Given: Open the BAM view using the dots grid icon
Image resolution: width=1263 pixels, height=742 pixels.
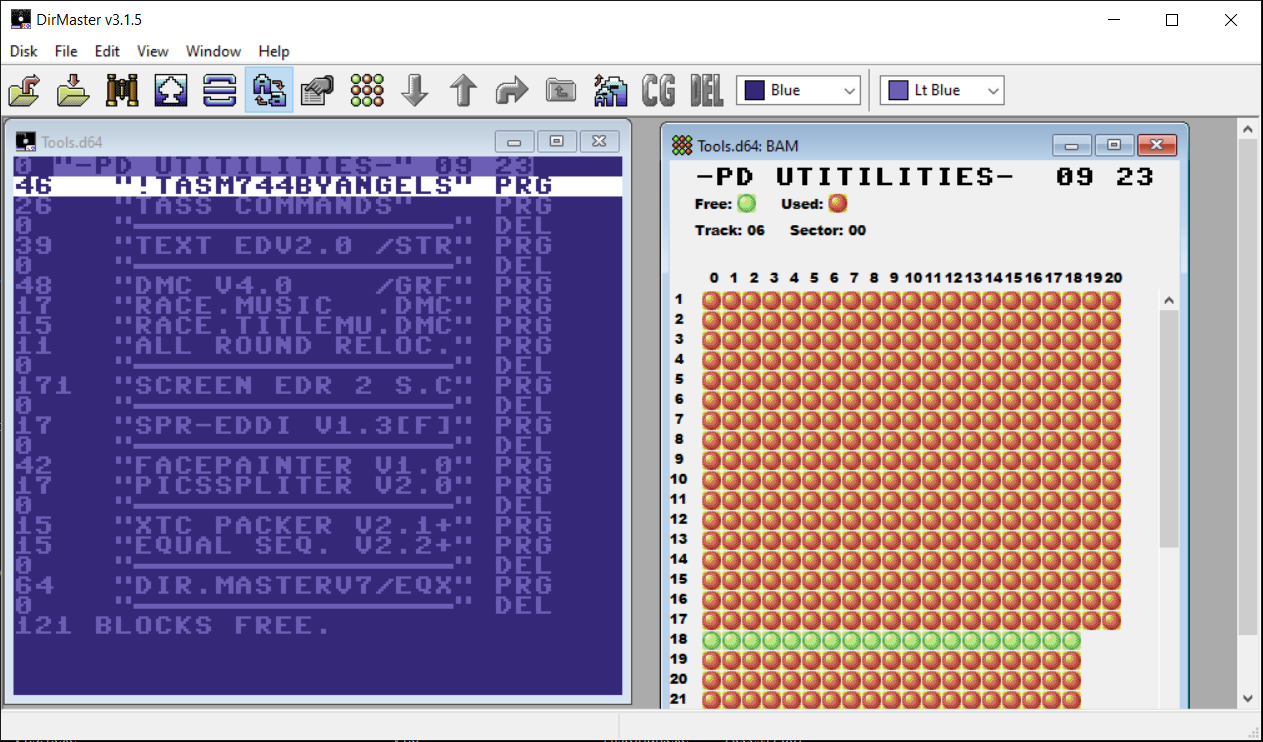Looking at the screenshot, I should [x=366, y=89].
